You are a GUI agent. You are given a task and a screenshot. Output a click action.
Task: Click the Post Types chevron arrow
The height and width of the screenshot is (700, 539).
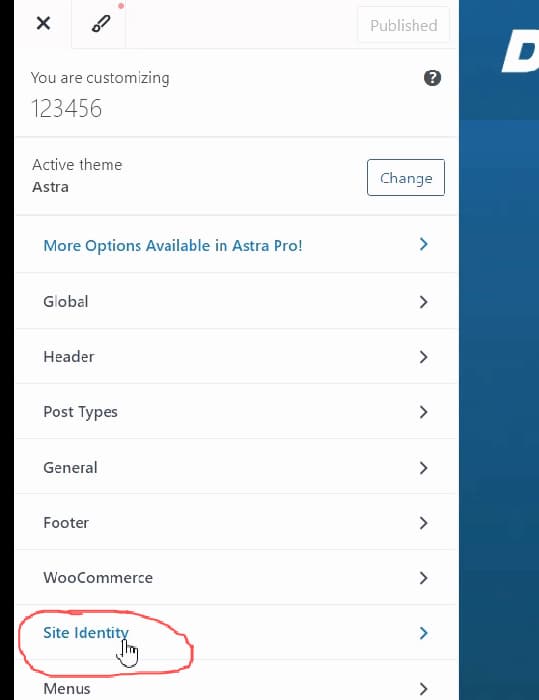click(x=424, y=412)
